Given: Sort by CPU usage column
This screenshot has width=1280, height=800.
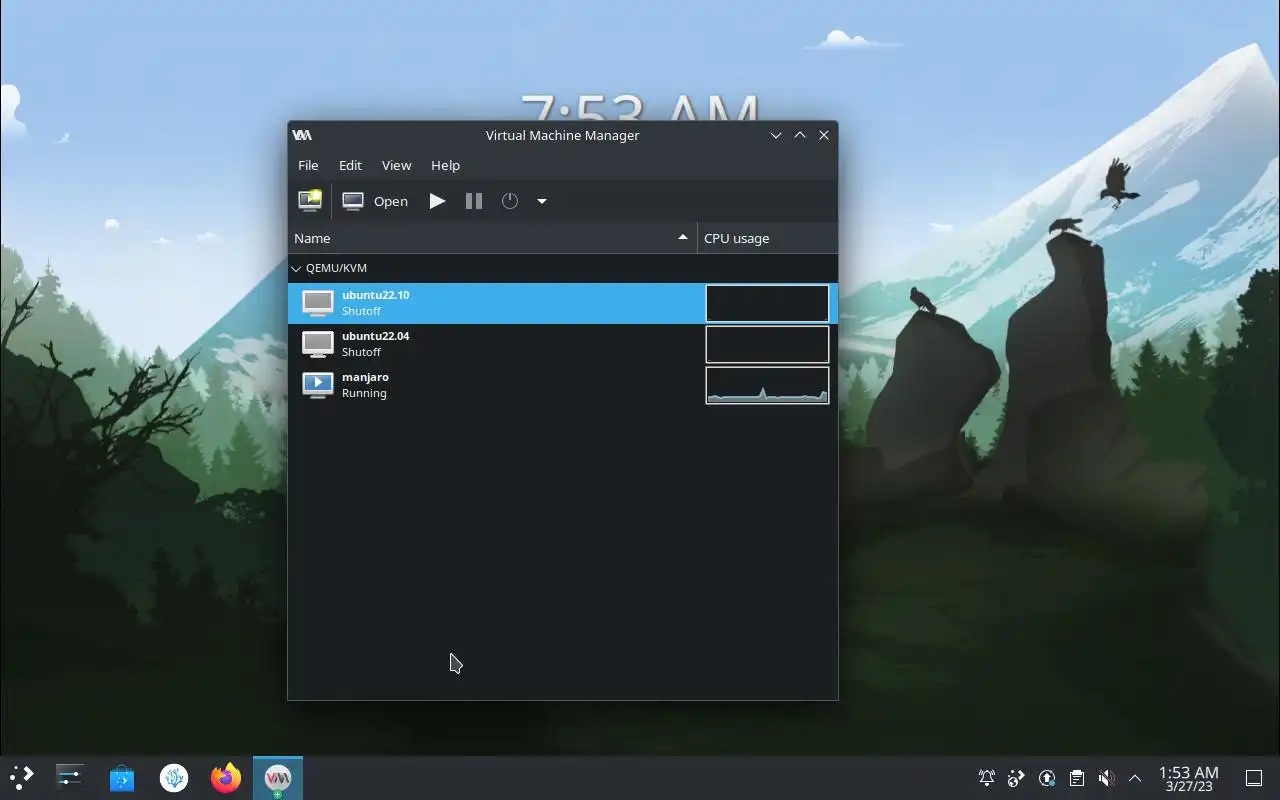Looking at the screenshot, I should coord(767,238).
